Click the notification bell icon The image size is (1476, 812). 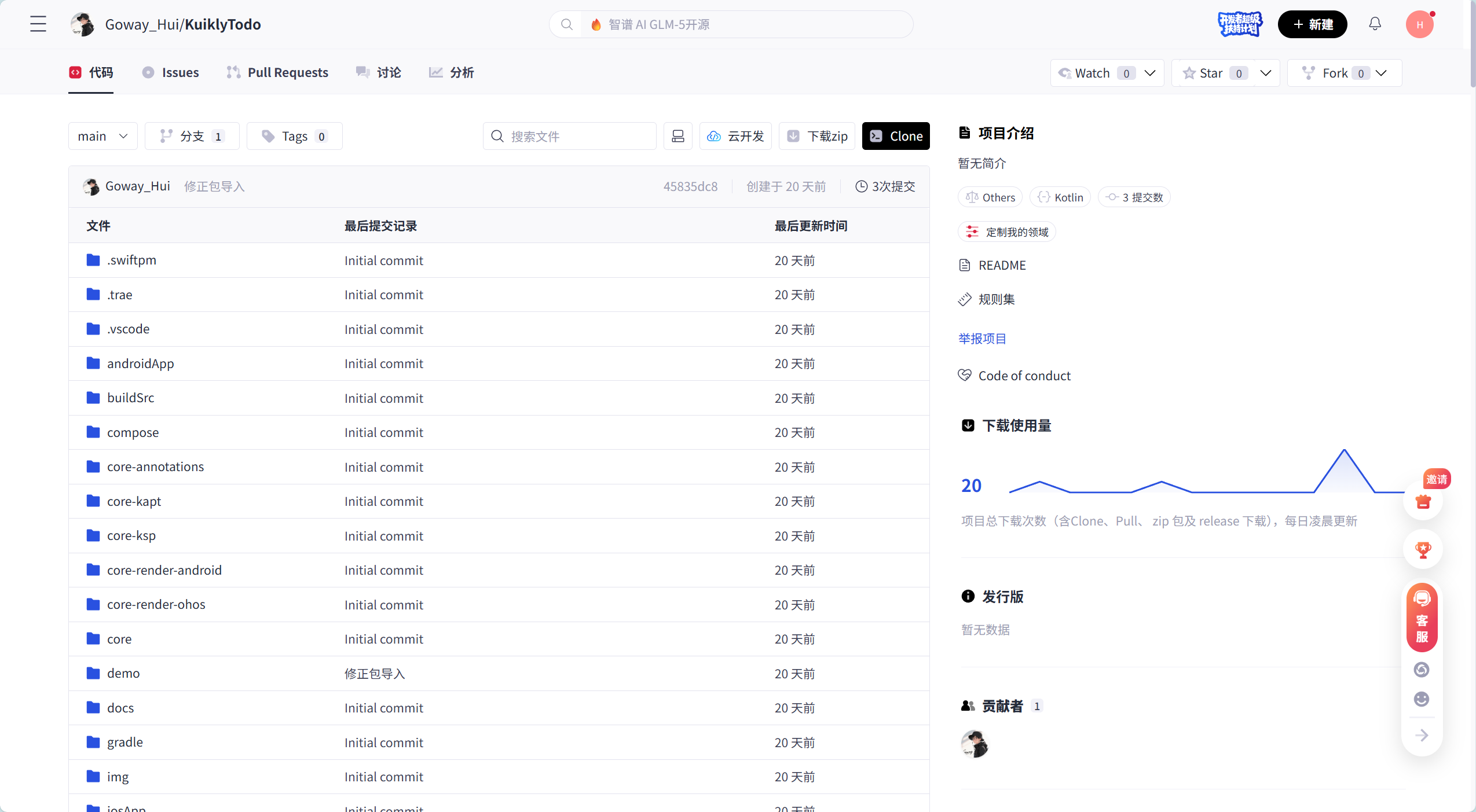(x=1375, y=24)
